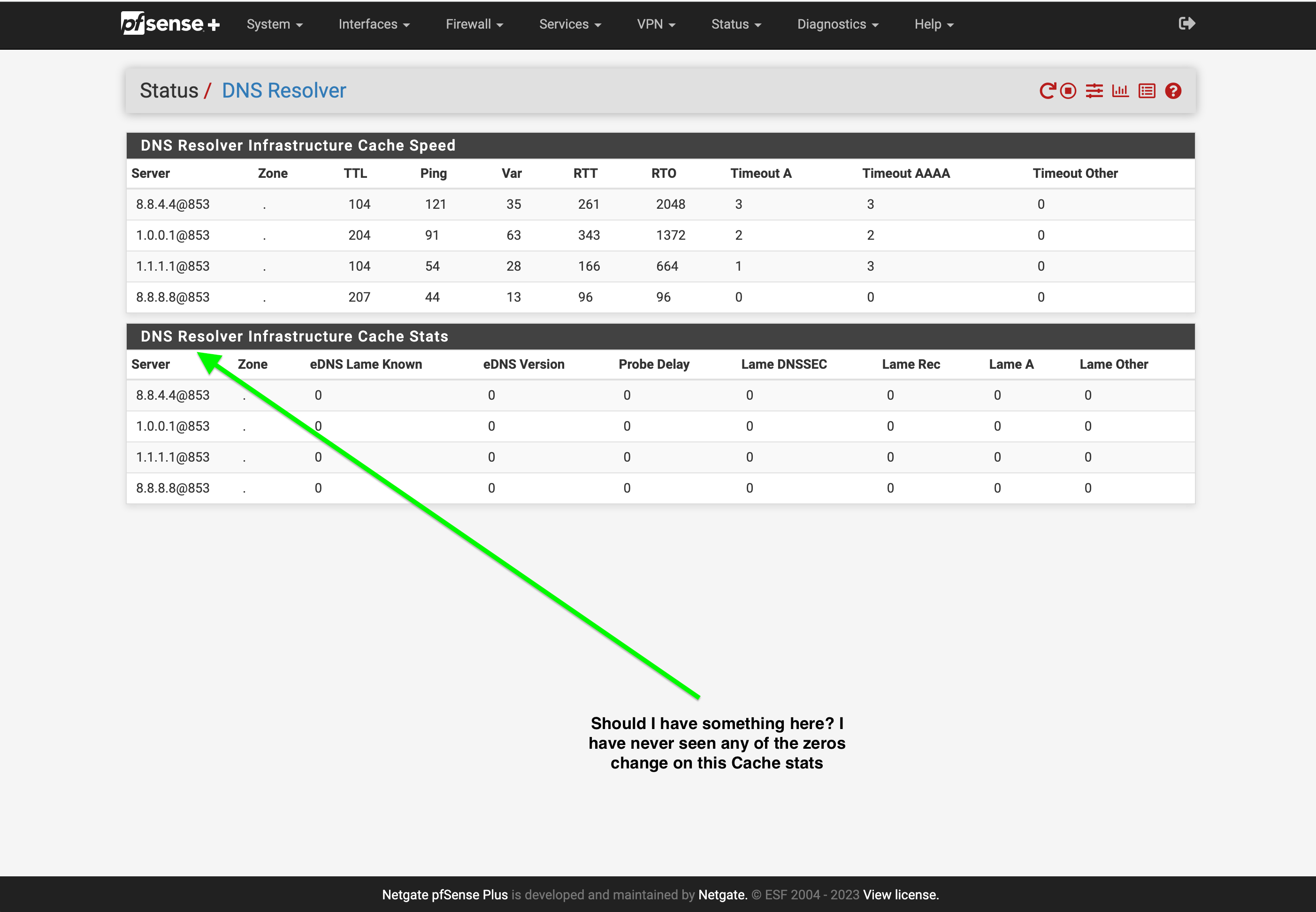Open the Diagnostics dropdown menu
The width and height of the screenshot is (1316, 912).
click(837, 24)
